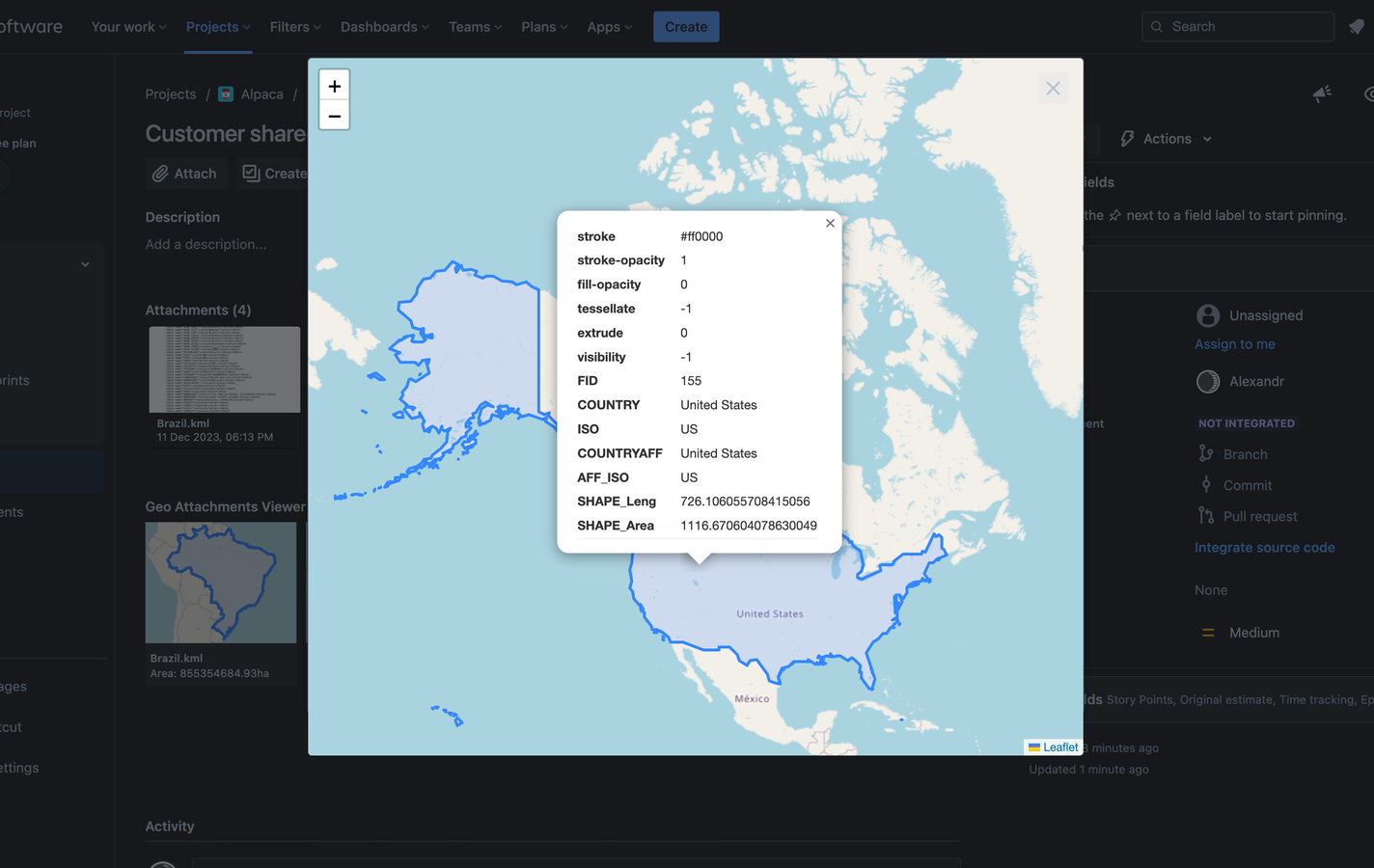Click the lightning bolt Actions icon

point(1127,139)
